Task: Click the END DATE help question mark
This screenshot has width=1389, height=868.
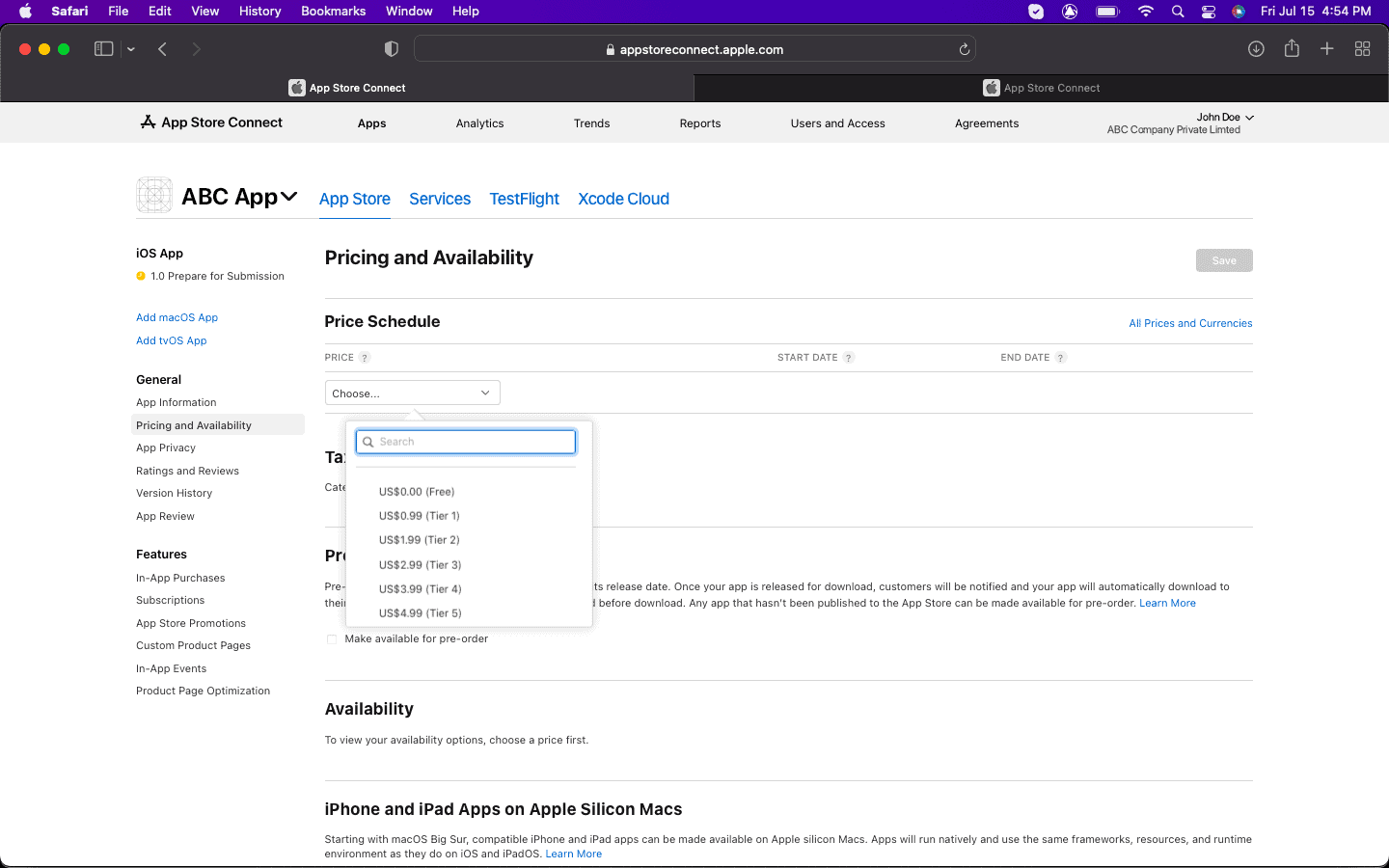Action: click(x=1061, y=358)
